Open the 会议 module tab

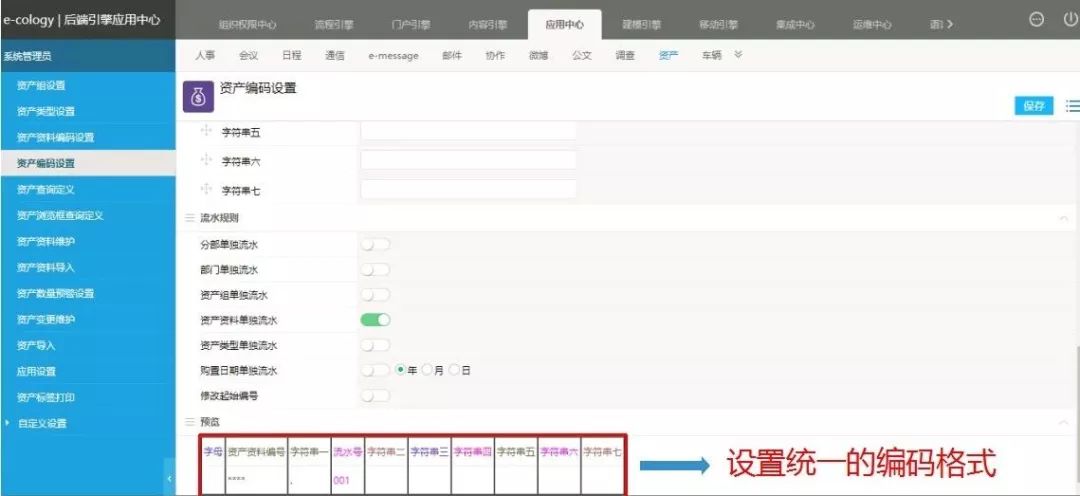[248, 56]
